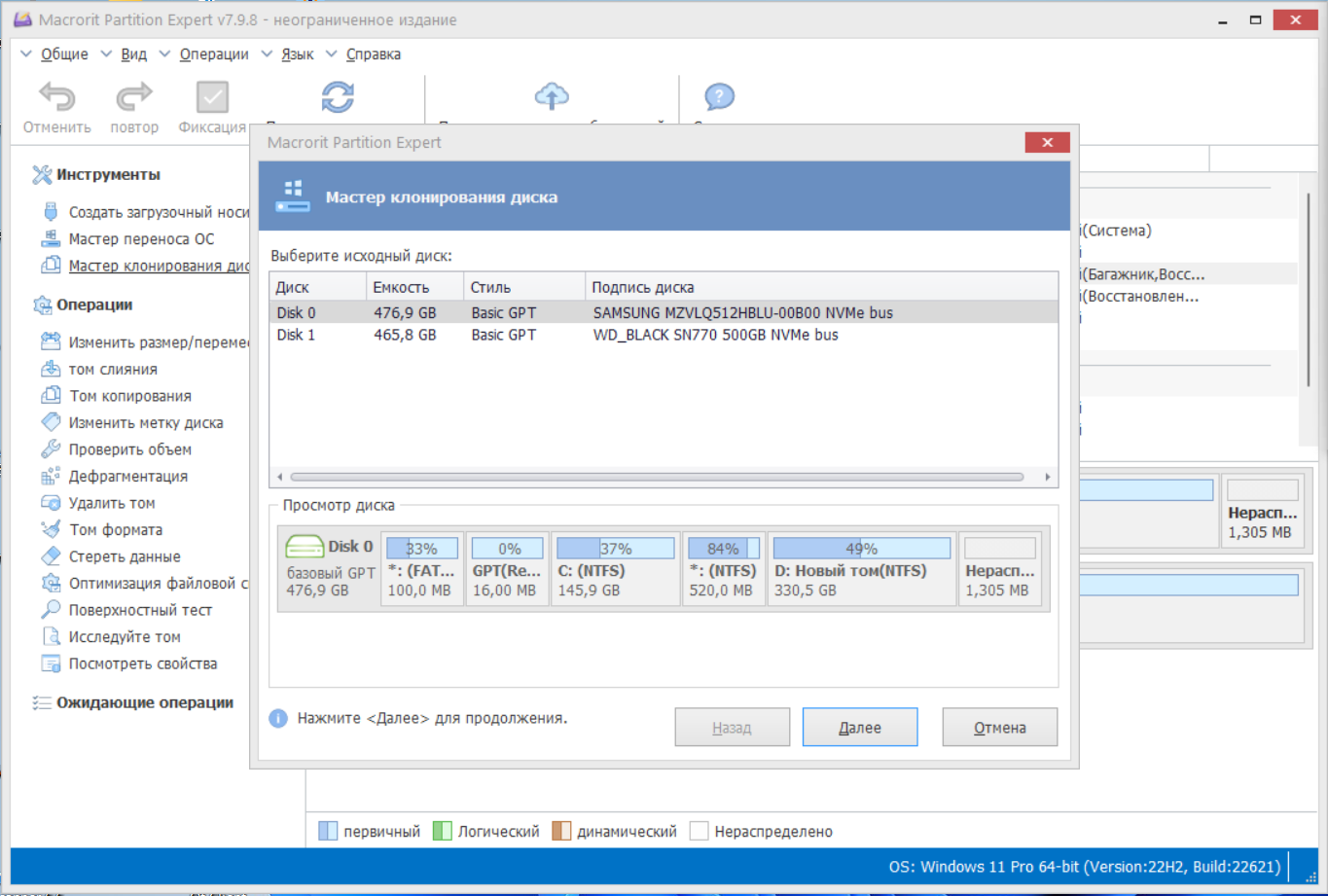Click the Отмена button in dialog

[1000, 728]
